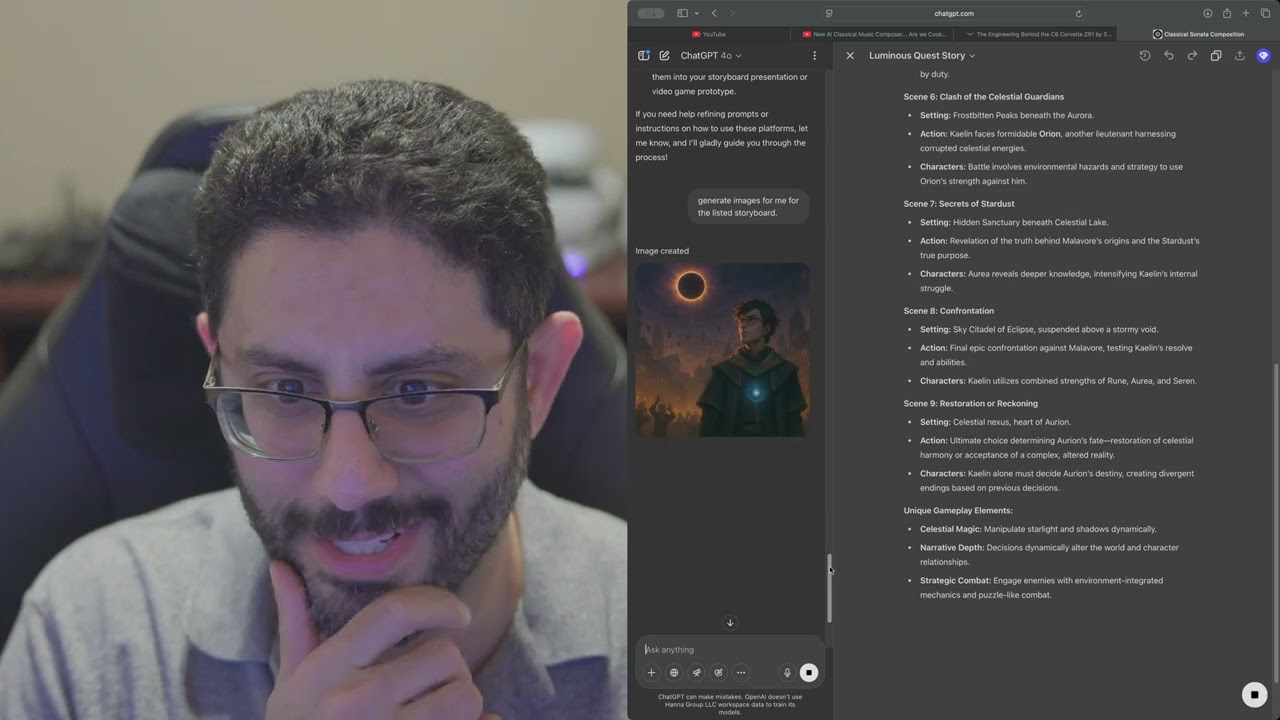
Task: Select Classical Sonata Composition tab
Action: [1198, 34]
